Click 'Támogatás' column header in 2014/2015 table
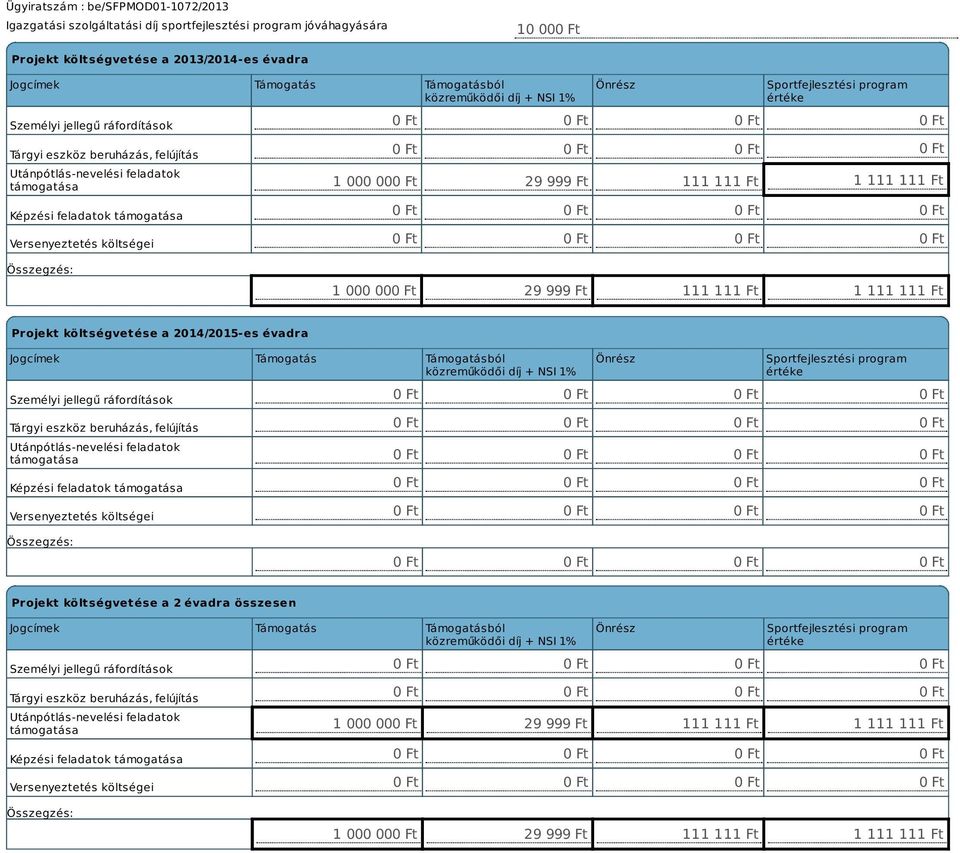 pyautogui.click(x=285, y=358)
